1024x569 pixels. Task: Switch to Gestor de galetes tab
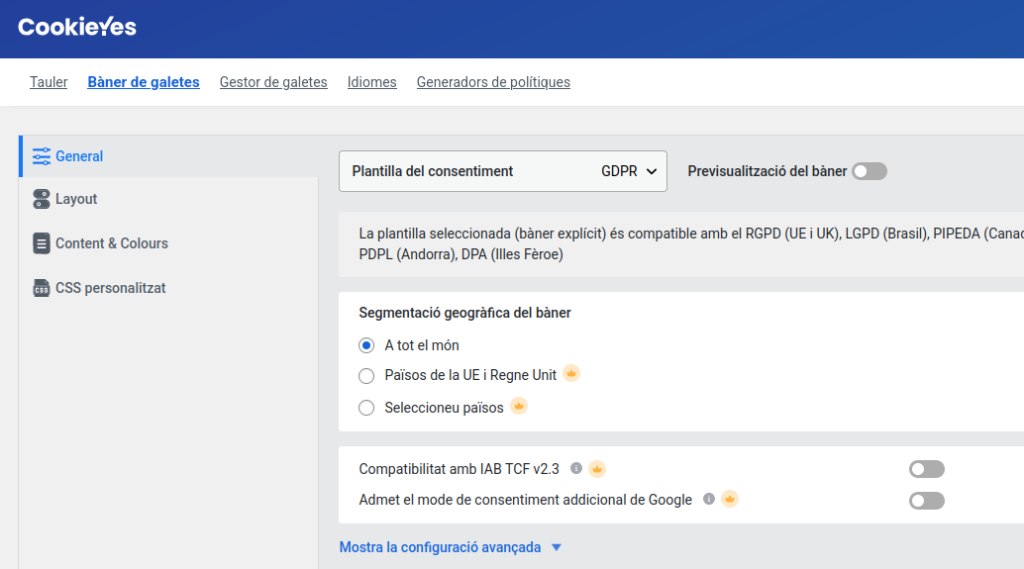coord(273,82)
